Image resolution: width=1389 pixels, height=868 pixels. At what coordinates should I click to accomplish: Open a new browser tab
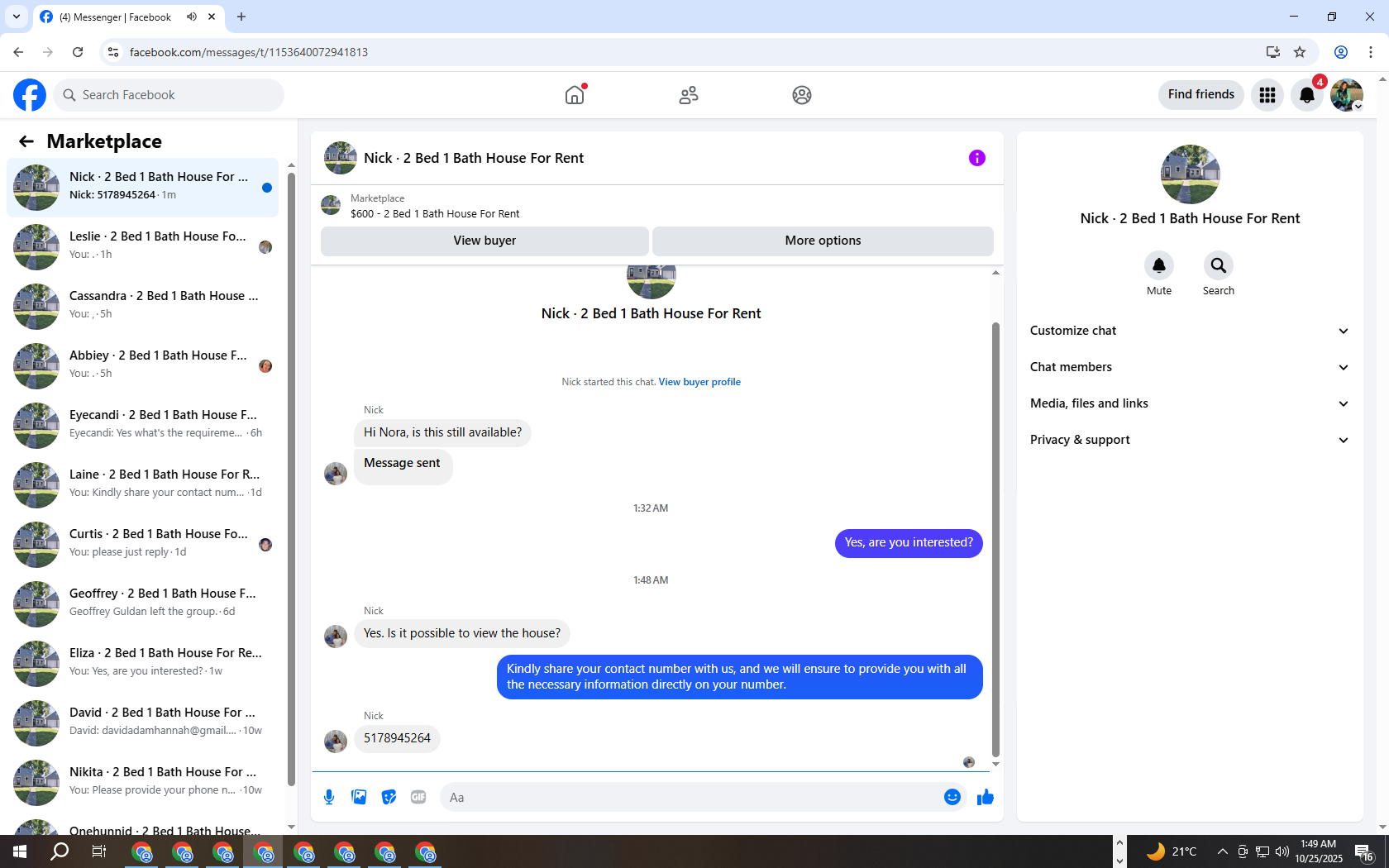[241, 17]
